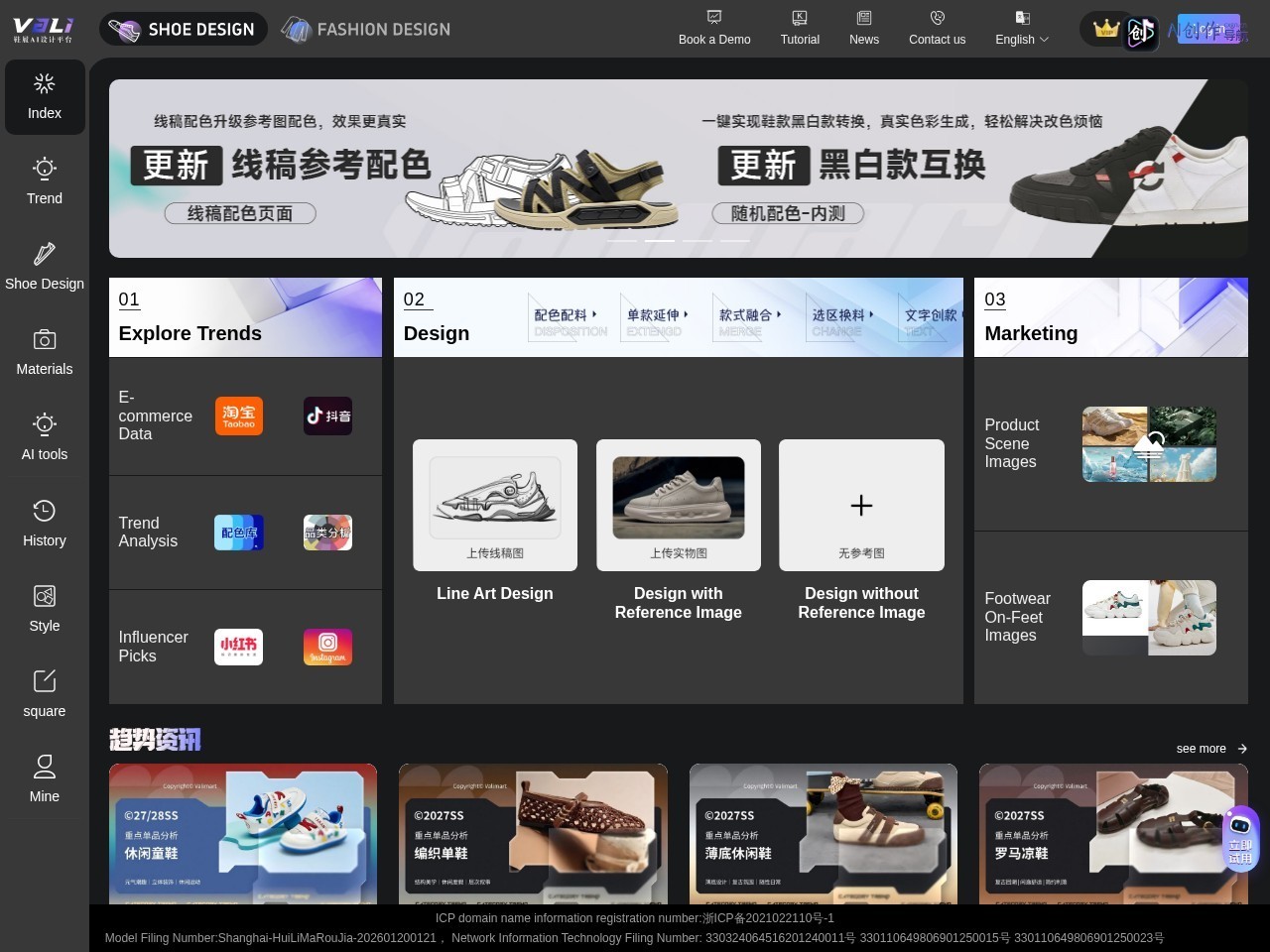
Task: Open the Footwear On-Feet Images thumbnail
Action: pos(1149,618)
